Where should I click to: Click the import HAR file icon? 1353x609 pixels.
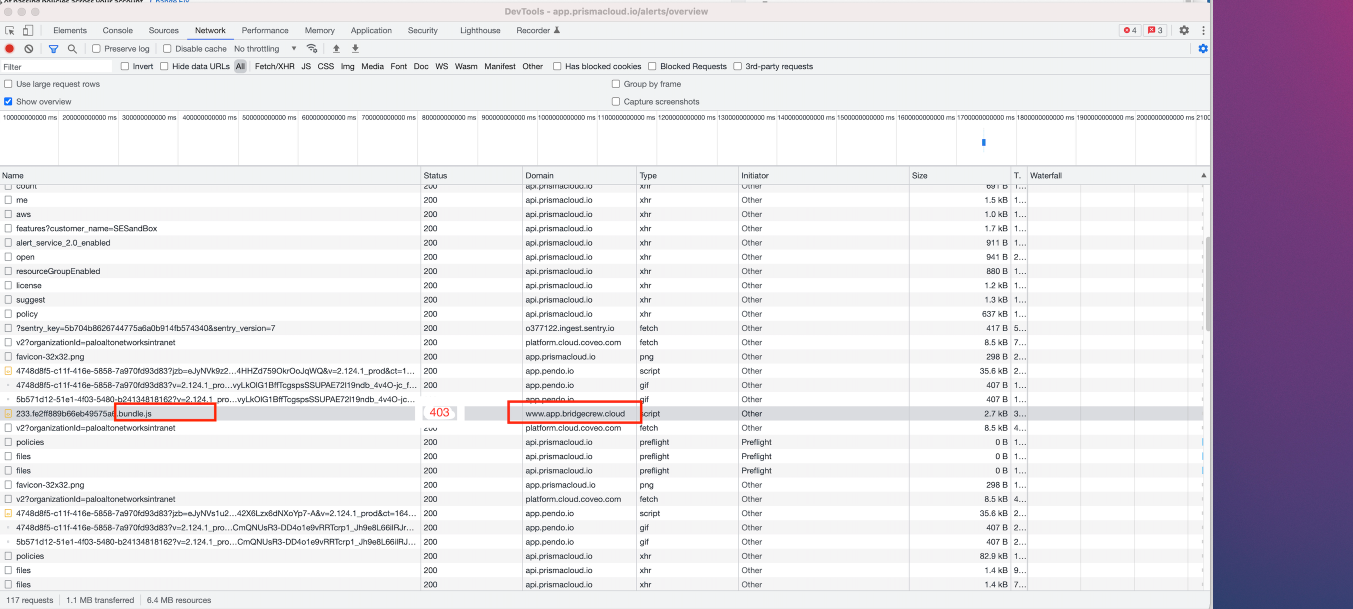tap(336, 48)
